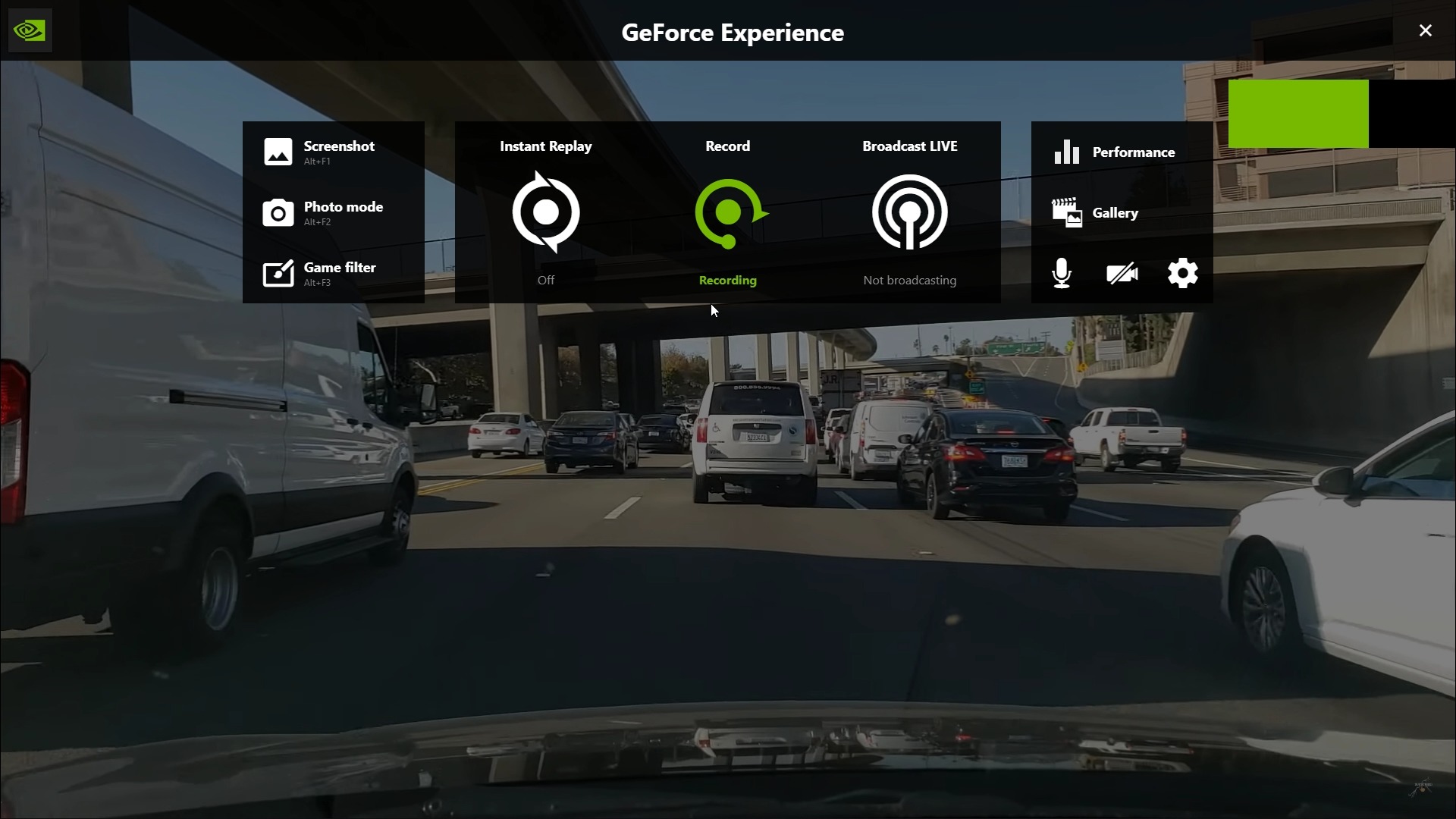Screen dimensions: 1456x819
Task: Click the Screenshot picture icon
Action: (x=278, y=152)
